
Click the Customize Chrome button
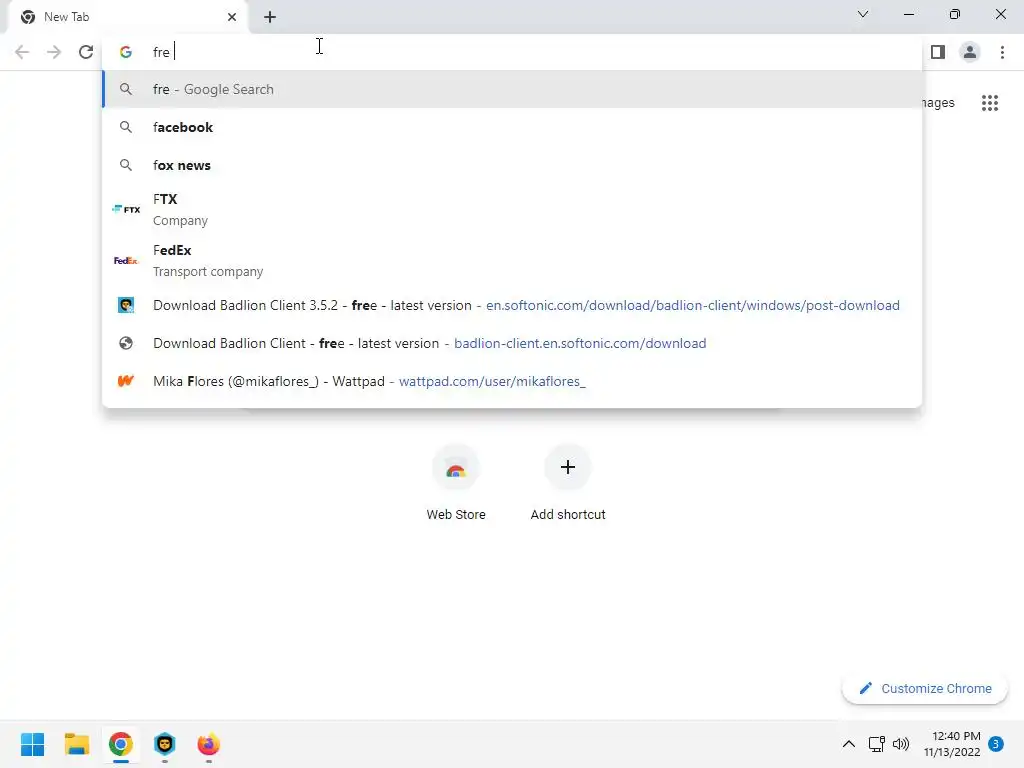tap(925, 688)
